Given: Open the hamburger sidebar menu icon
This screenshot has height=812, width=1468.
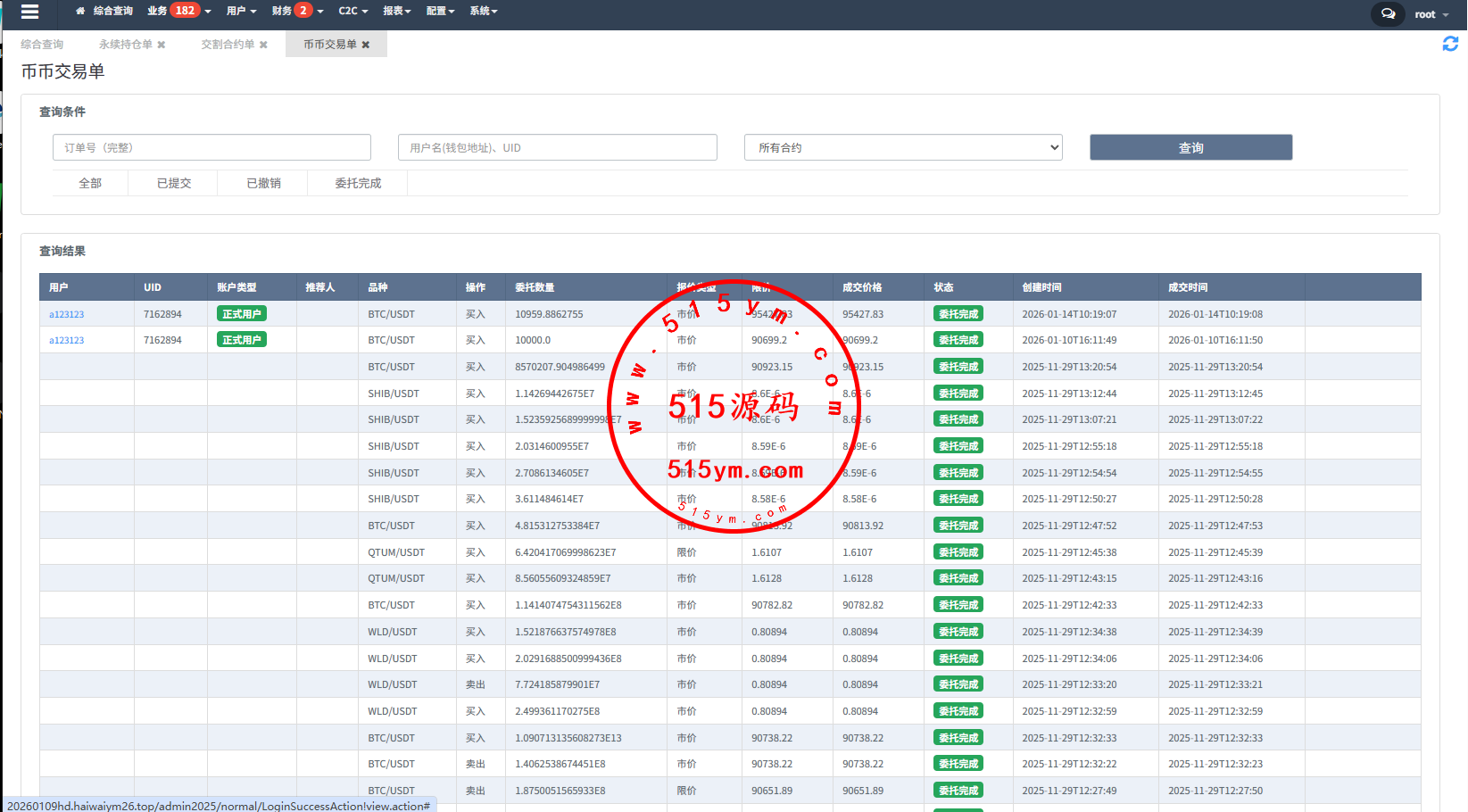Looking at the screenshot, I should pyautogui.click(x=29, y=12).
